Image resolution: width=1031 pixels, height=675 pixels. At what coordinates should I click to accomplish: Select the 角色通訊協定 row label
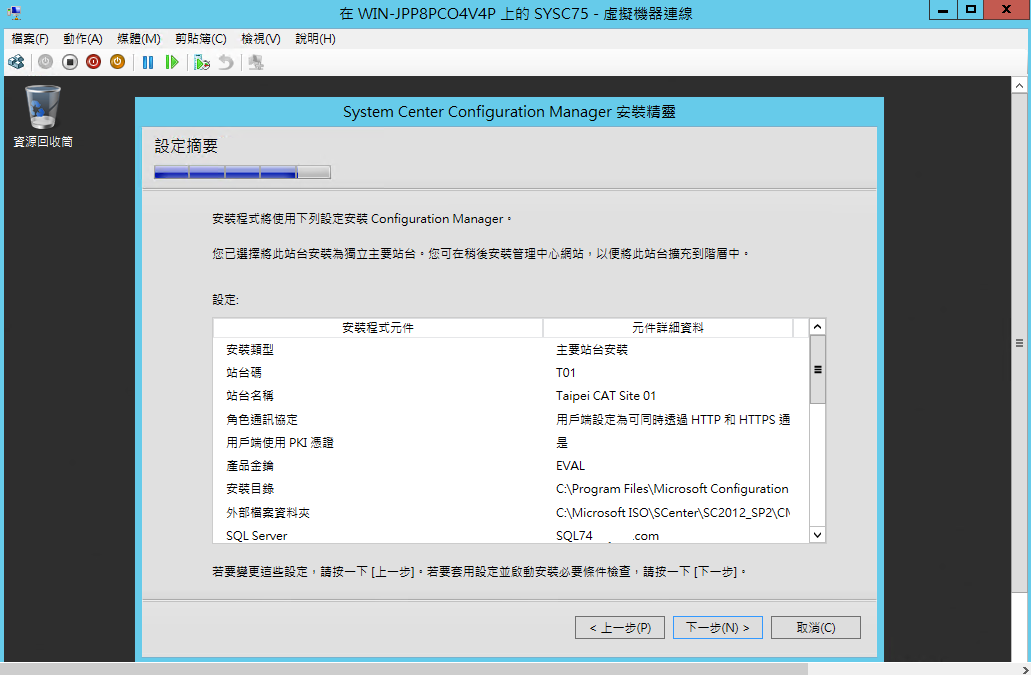(262, 419)
